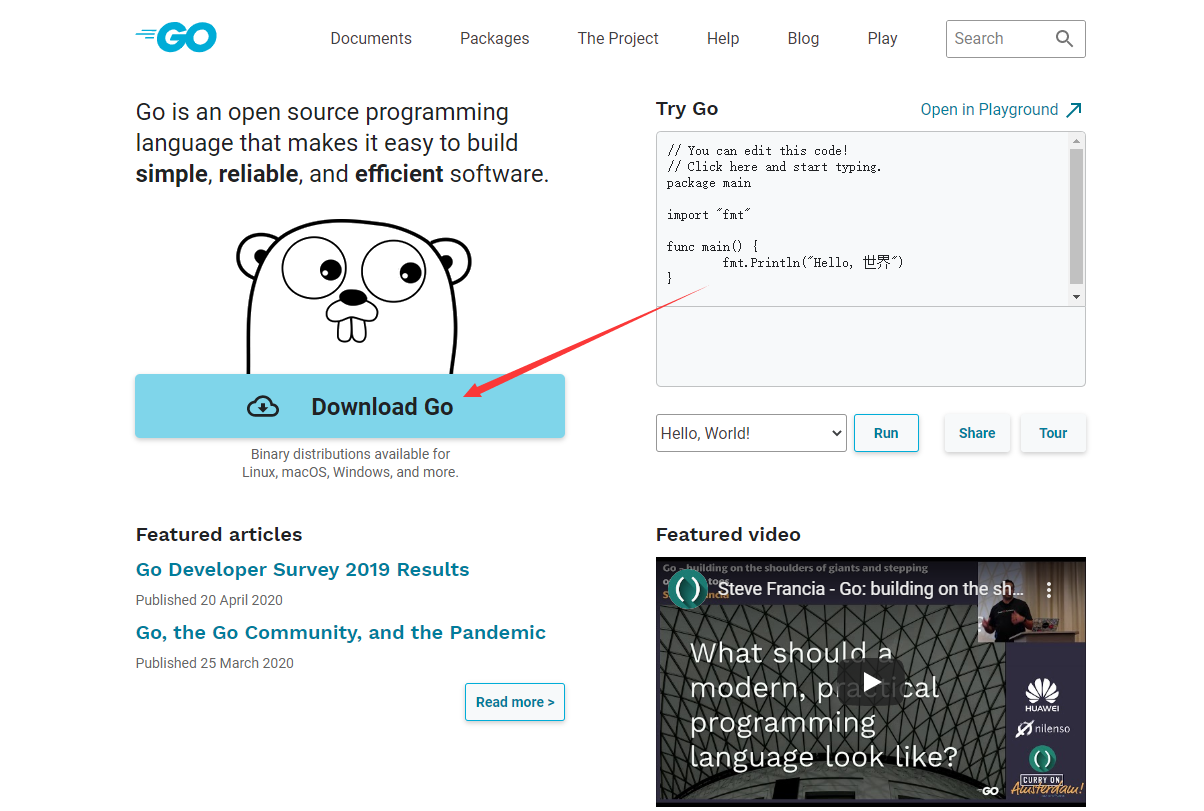Image resolution: width=1204 pixels, height=811 pixels.
Task: Click the code output pane below editor
Action: coord(871,346)
